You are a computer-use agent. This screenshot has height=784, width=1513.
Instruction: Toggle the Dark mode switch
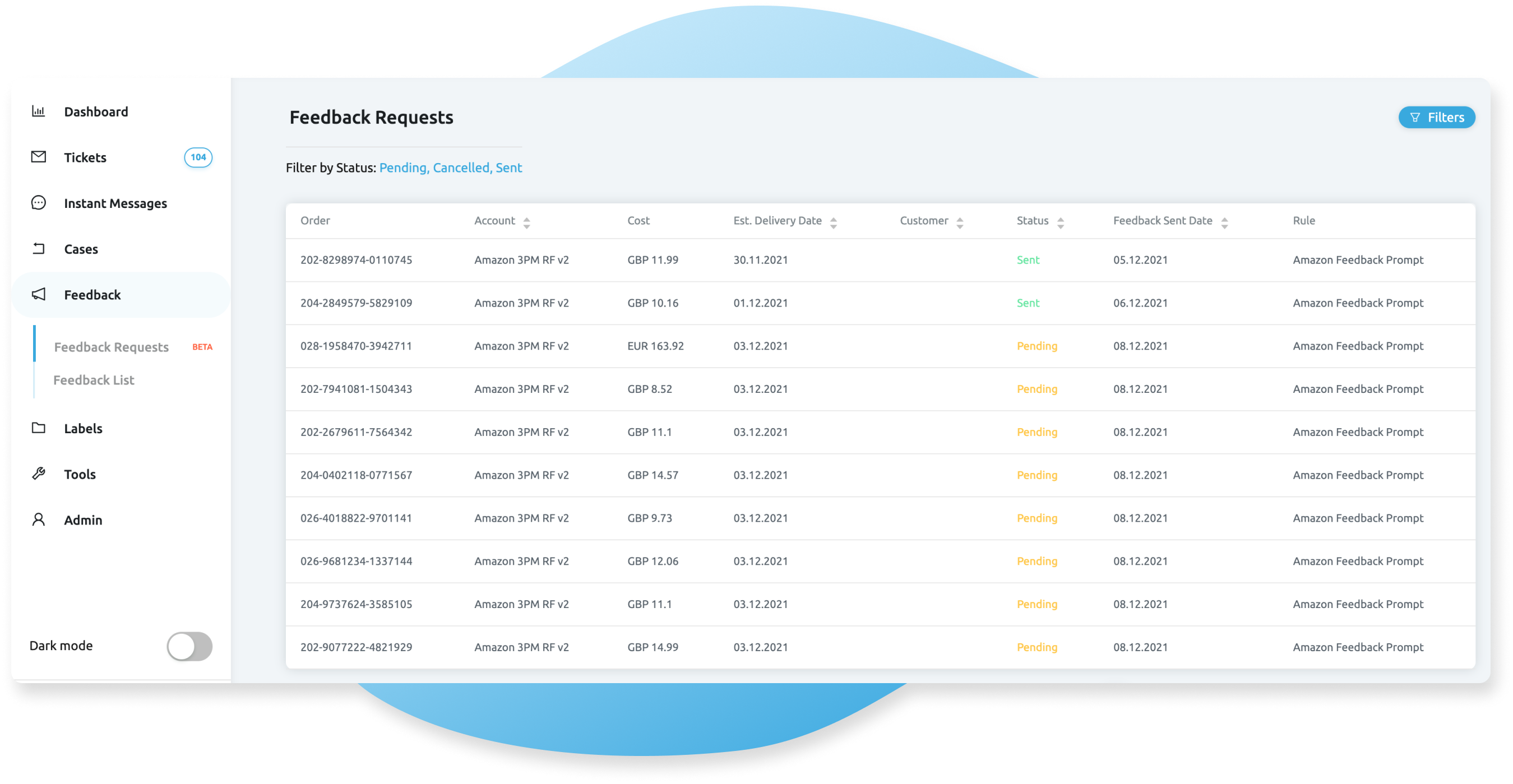coord(189,646)
